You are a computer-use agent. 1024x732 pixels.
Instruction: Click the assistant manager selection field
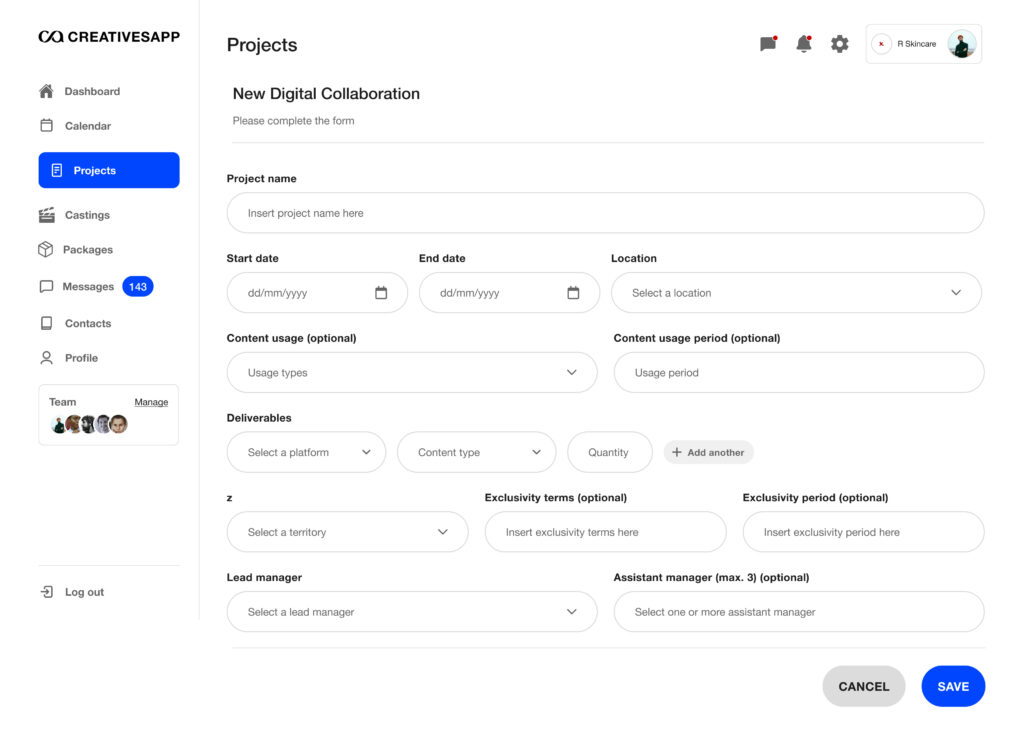pyautogui.click(x=799, y=612)
